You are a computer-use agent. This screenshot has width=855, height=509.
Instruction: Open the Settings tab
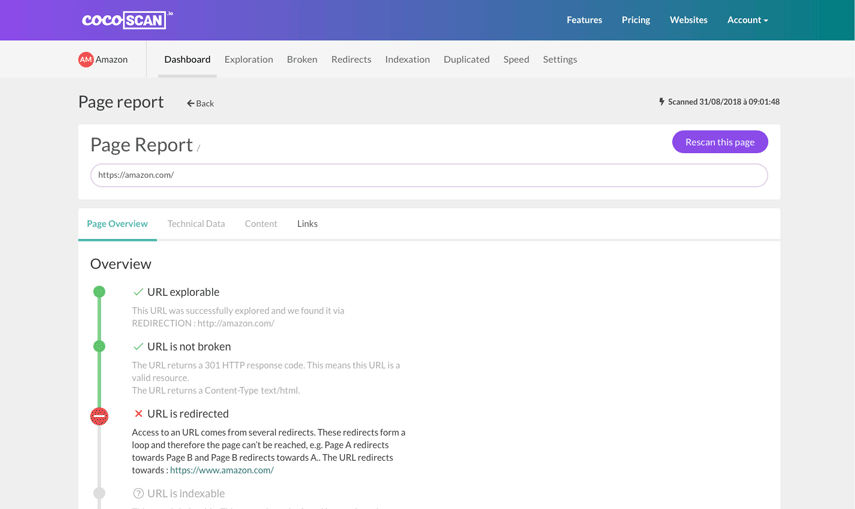559,59
